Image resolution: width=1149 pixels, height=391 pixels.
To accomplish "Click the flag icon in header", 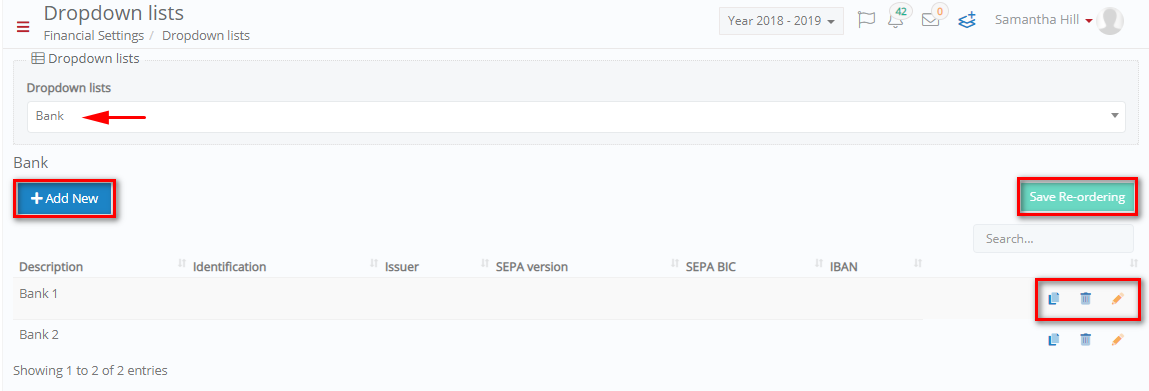I will click(x=867, y=20).
